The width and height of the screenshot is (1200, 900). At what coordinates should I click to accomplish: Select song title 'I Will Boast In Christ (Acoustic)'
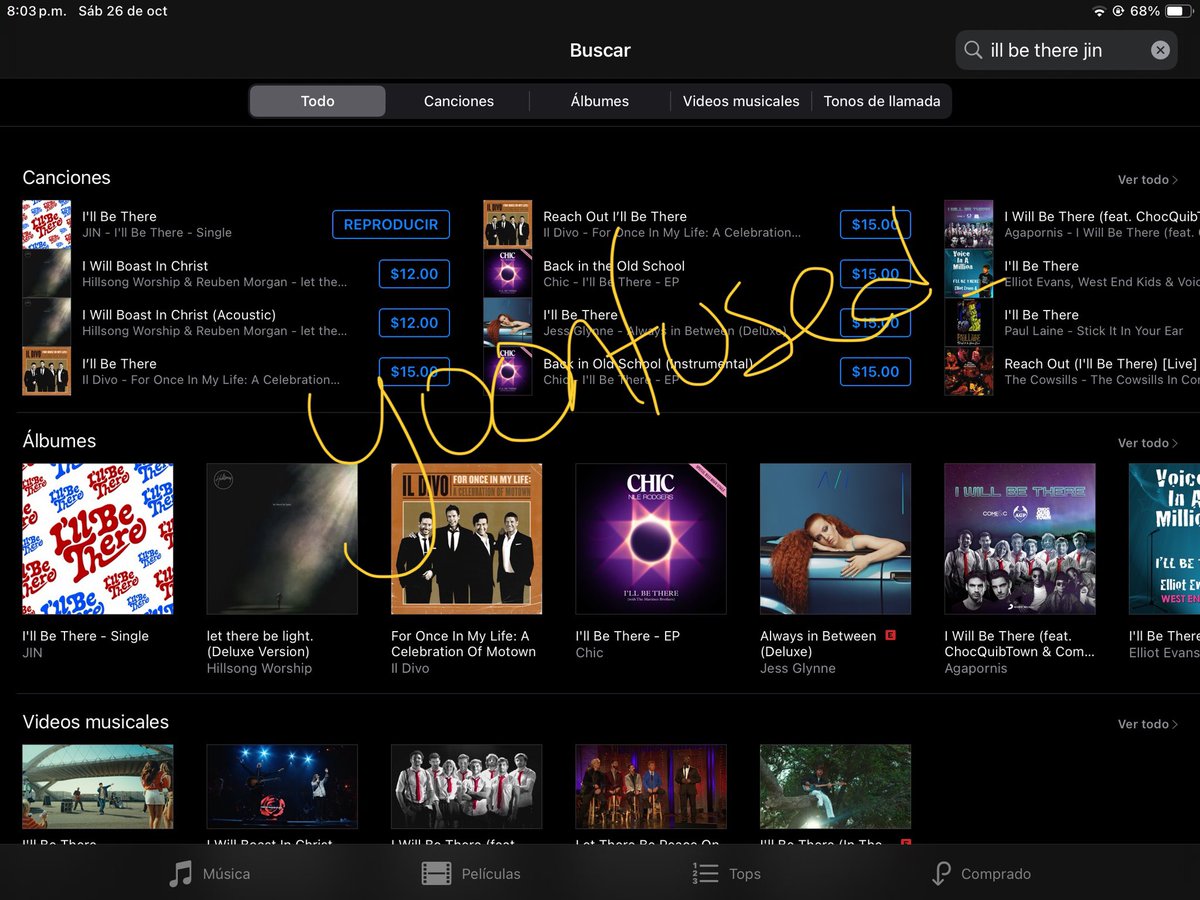tap(179, 315)
